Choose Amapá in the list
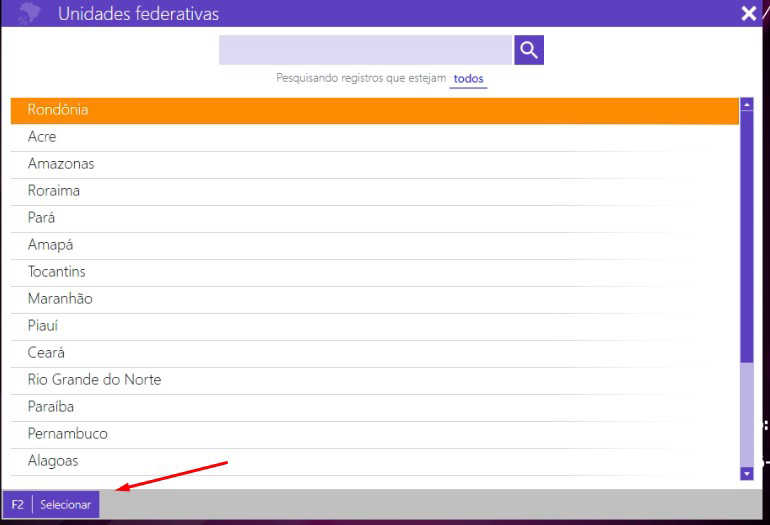770x525 pixels. (x=375, y=245)
